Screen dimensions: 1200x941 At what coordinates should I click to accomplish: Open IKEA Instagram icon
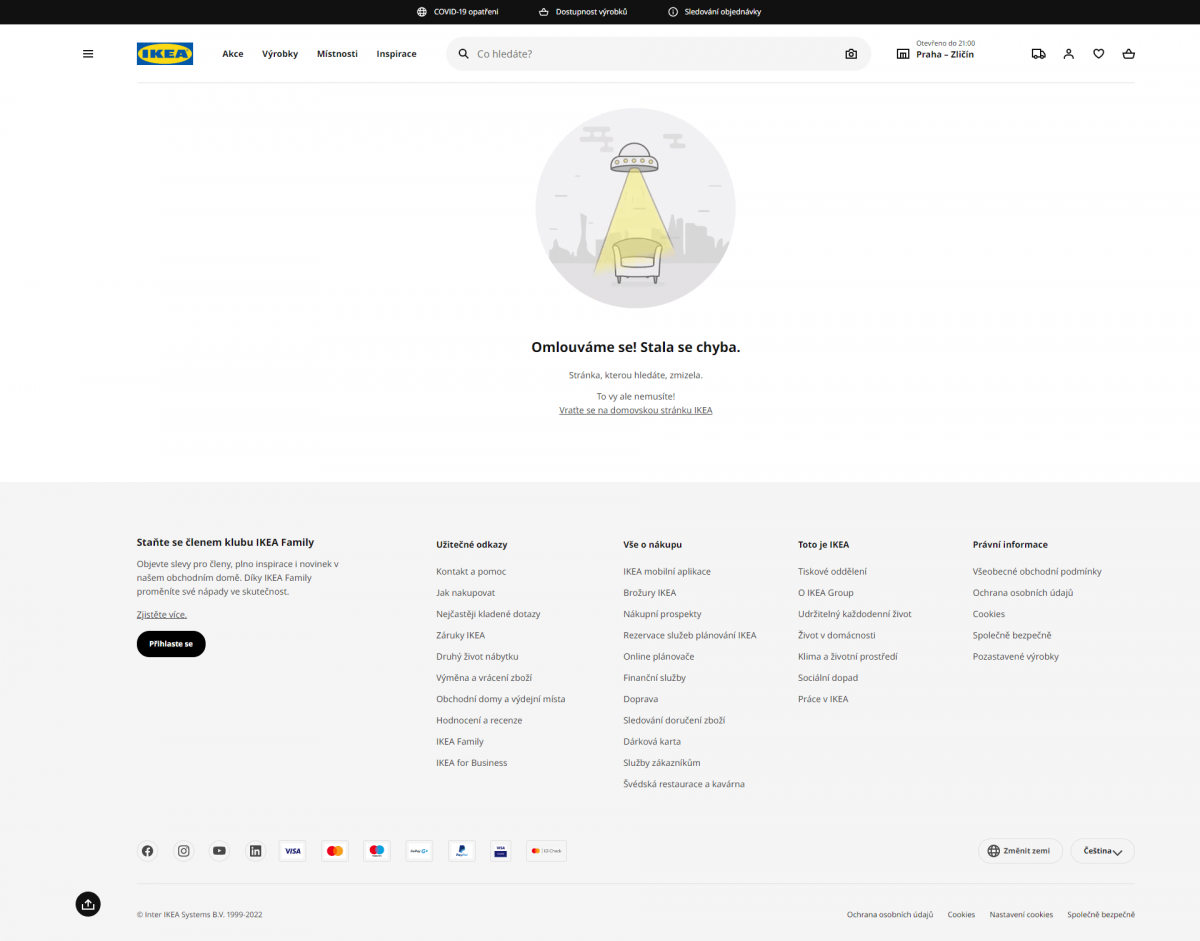pos(184,851)
